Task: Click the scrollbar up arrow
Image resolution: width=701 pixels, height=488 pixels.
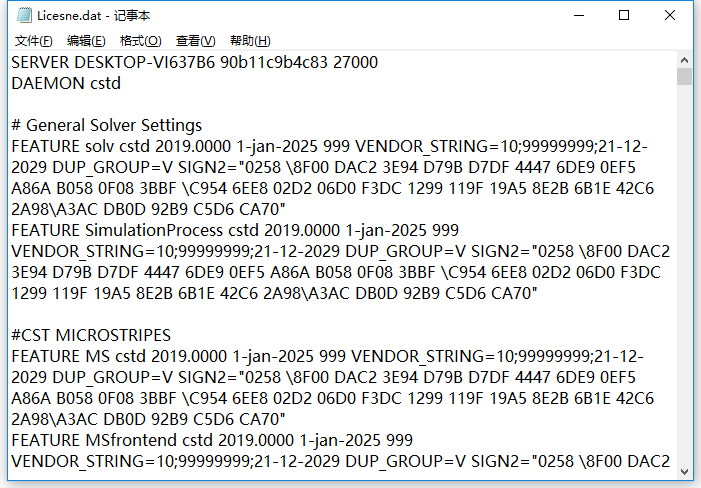Action: point(684,60)
